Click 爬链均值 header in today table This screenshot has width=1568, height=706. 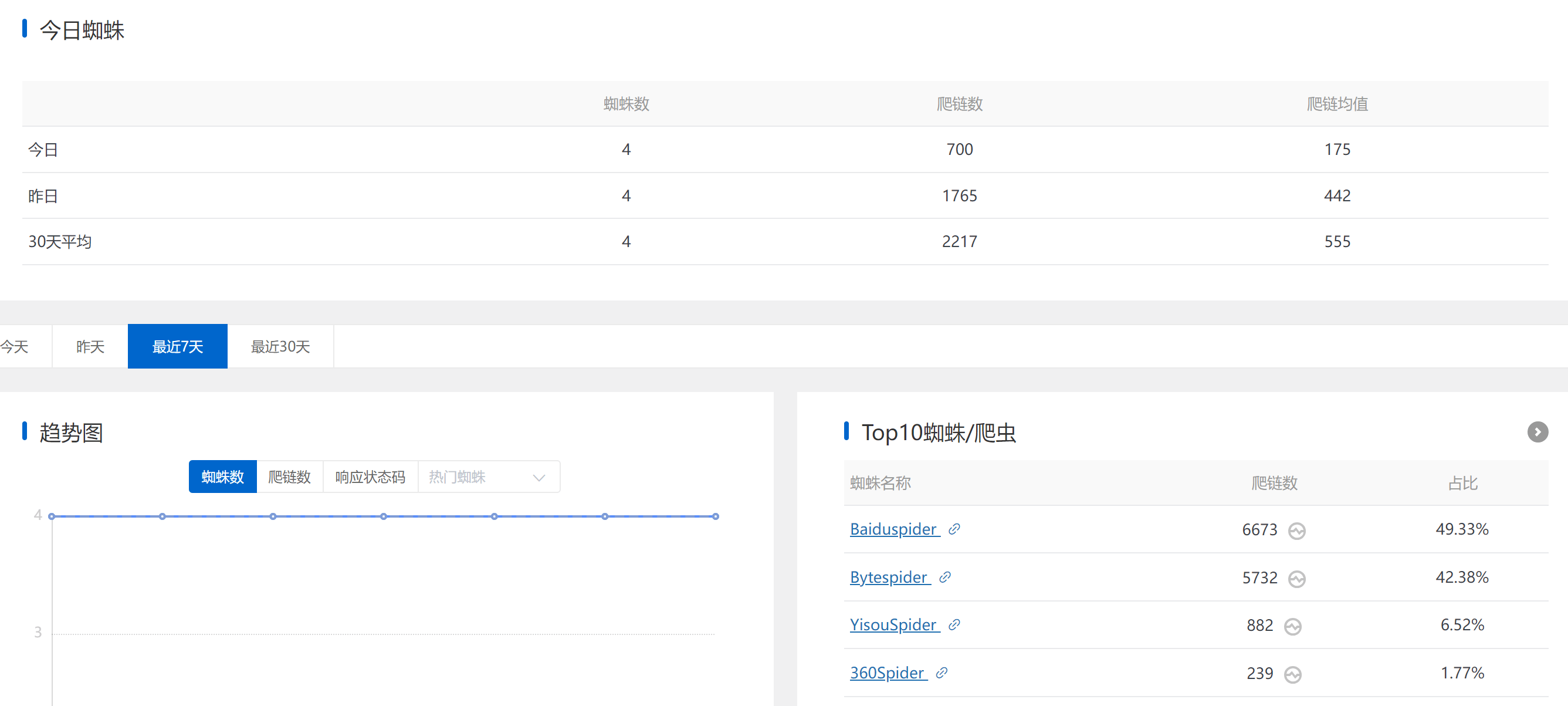pyautogui.click(x=1337, y=104)
